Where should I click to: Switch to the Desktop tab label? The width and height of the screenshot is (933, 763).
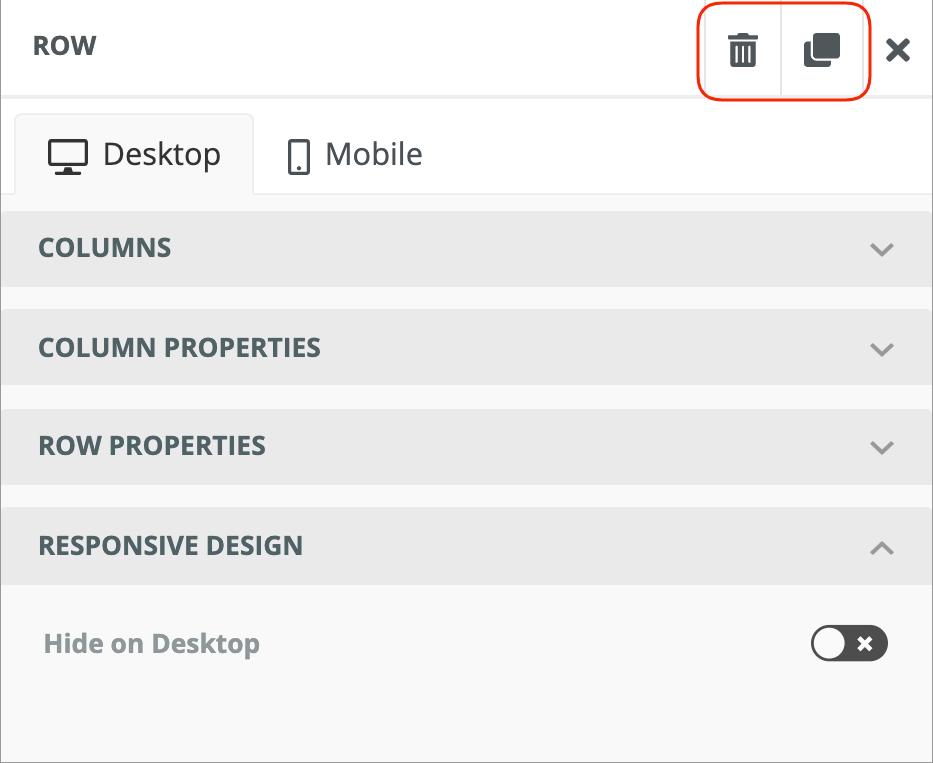[x=162, y=154]
